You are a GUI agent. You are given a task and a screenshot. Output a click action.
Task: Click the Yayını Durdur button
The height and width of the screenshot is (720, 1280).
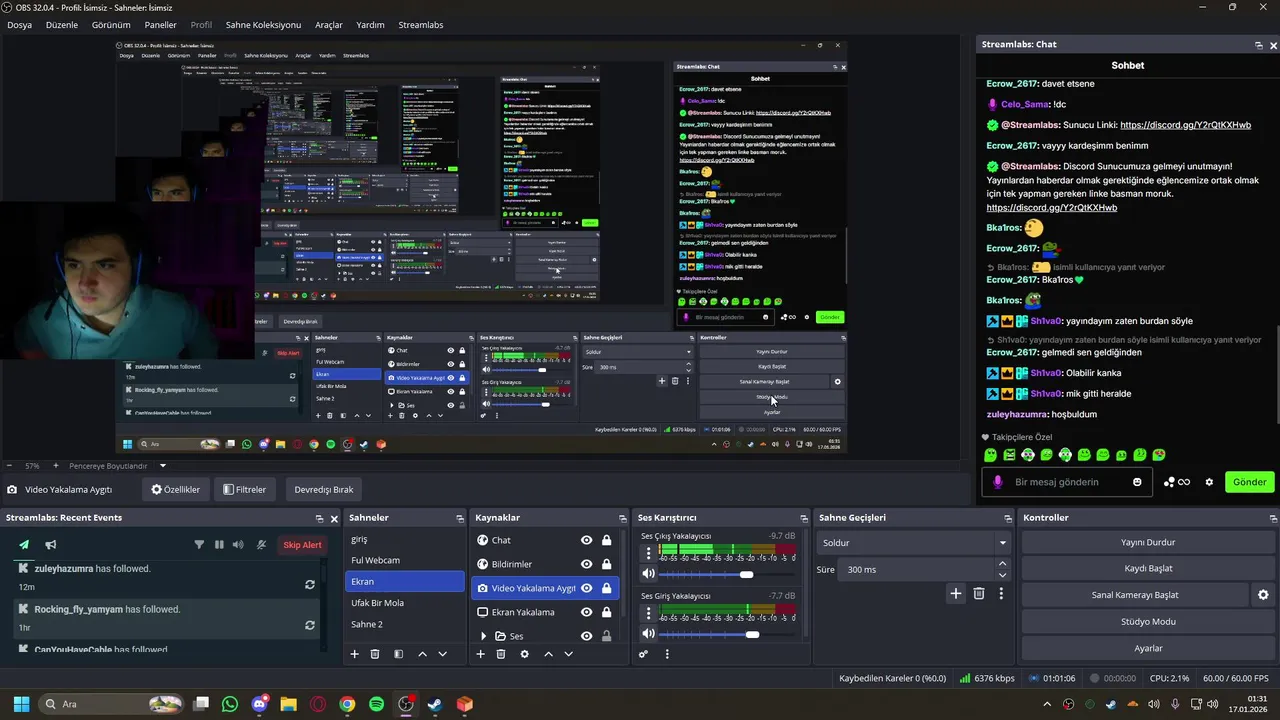[x=1148, y=542]
